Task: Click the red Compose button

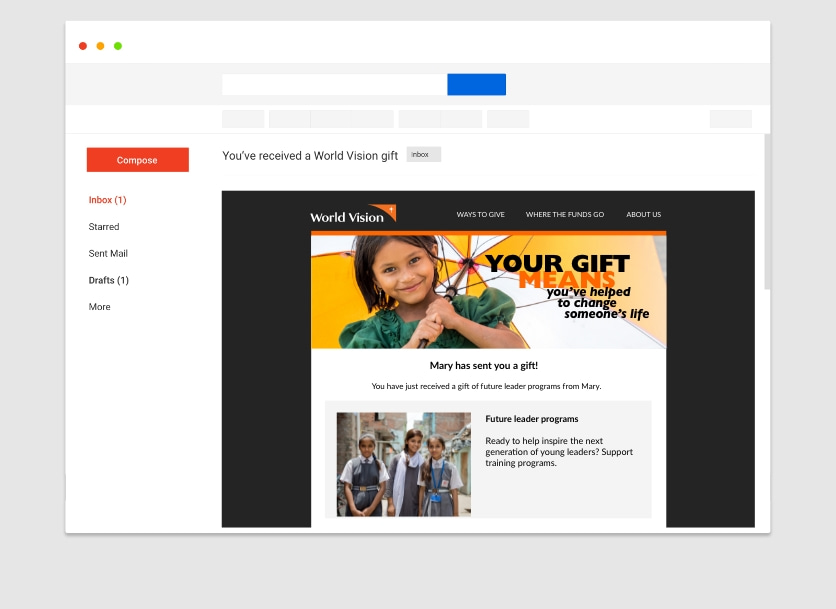Action: click(x=138, y=160)
